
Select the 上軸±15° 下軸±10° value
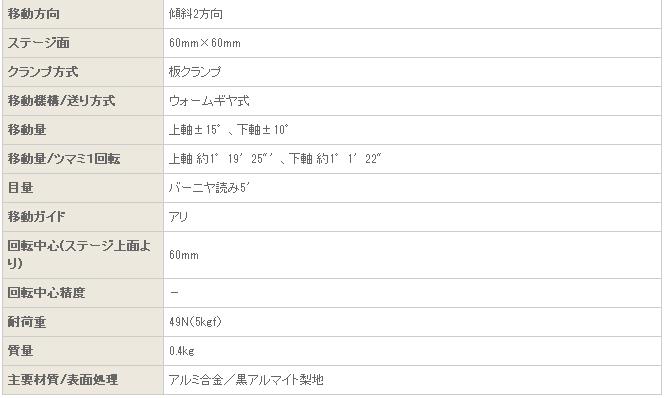(x=229, y=130)
